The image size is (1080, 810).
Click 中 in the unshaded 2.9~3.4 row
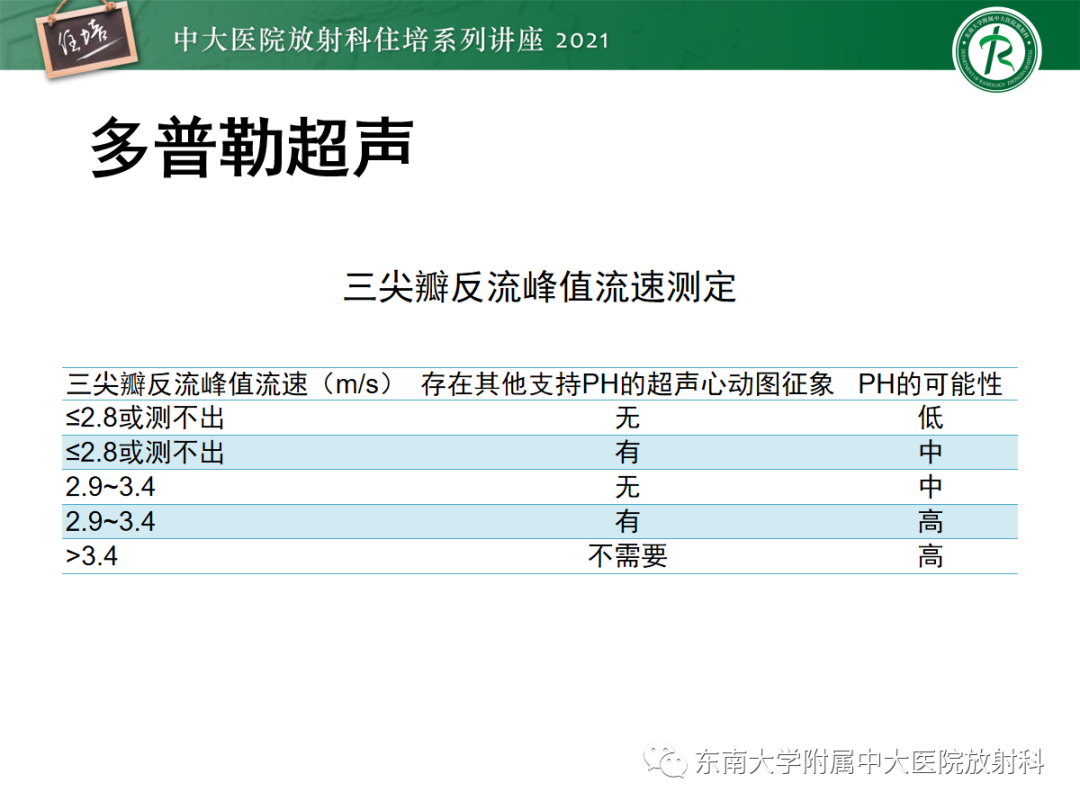[x=930, y=487]
